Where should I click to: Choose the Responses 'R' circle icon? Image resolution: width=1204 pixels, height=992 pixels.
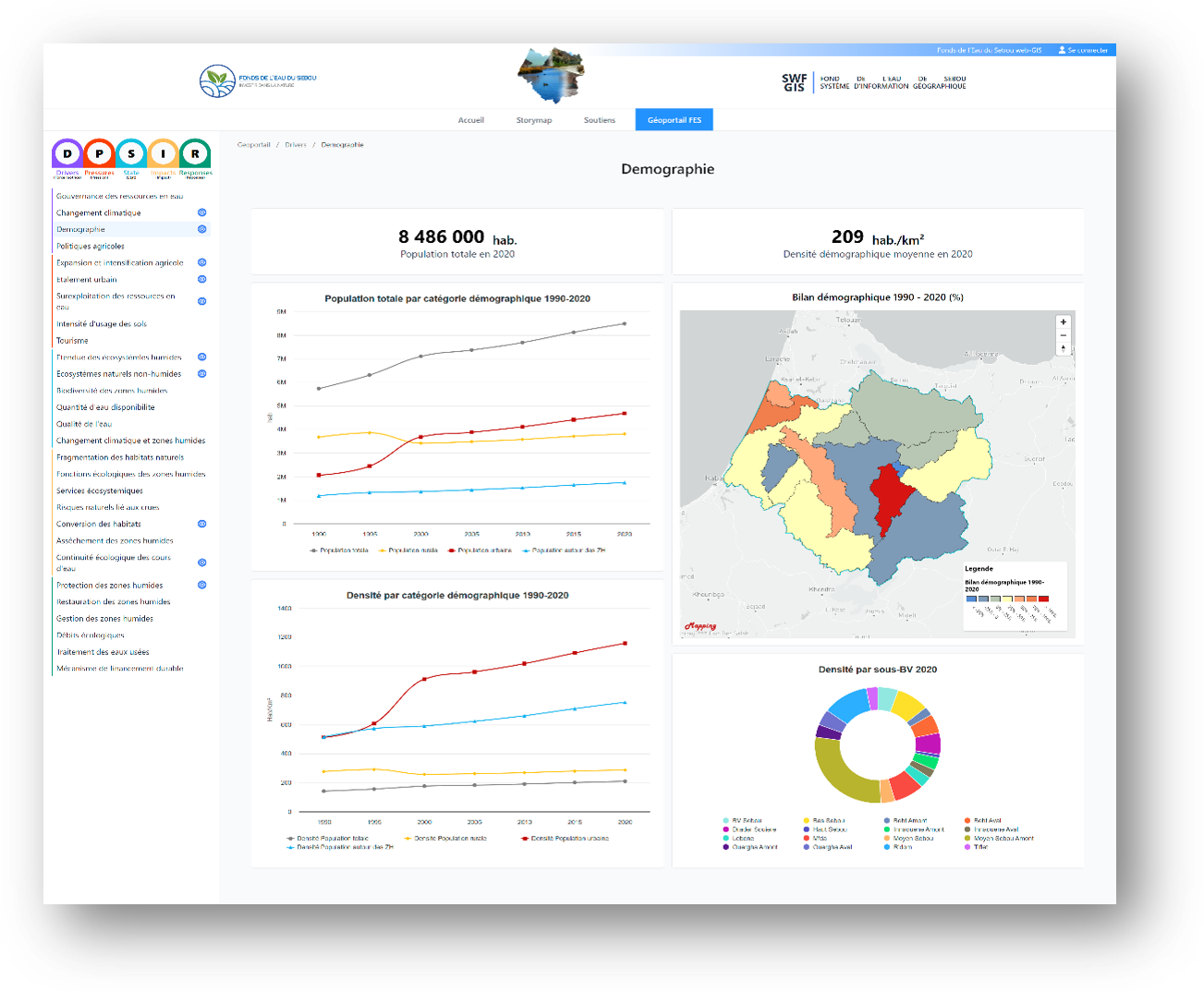195,154
